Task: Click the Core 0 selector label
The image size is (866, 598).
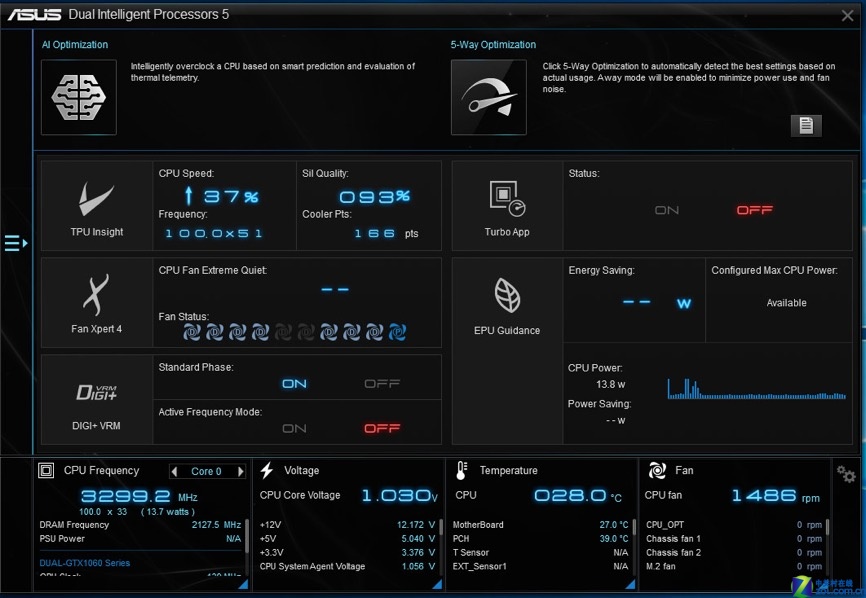Action: click(206, 472)
